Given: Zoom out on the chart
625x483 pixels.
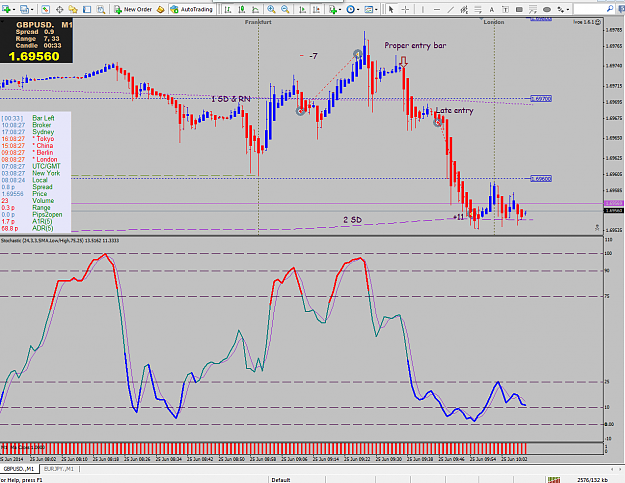Looking at the screenshot, I should click(285, 9).
